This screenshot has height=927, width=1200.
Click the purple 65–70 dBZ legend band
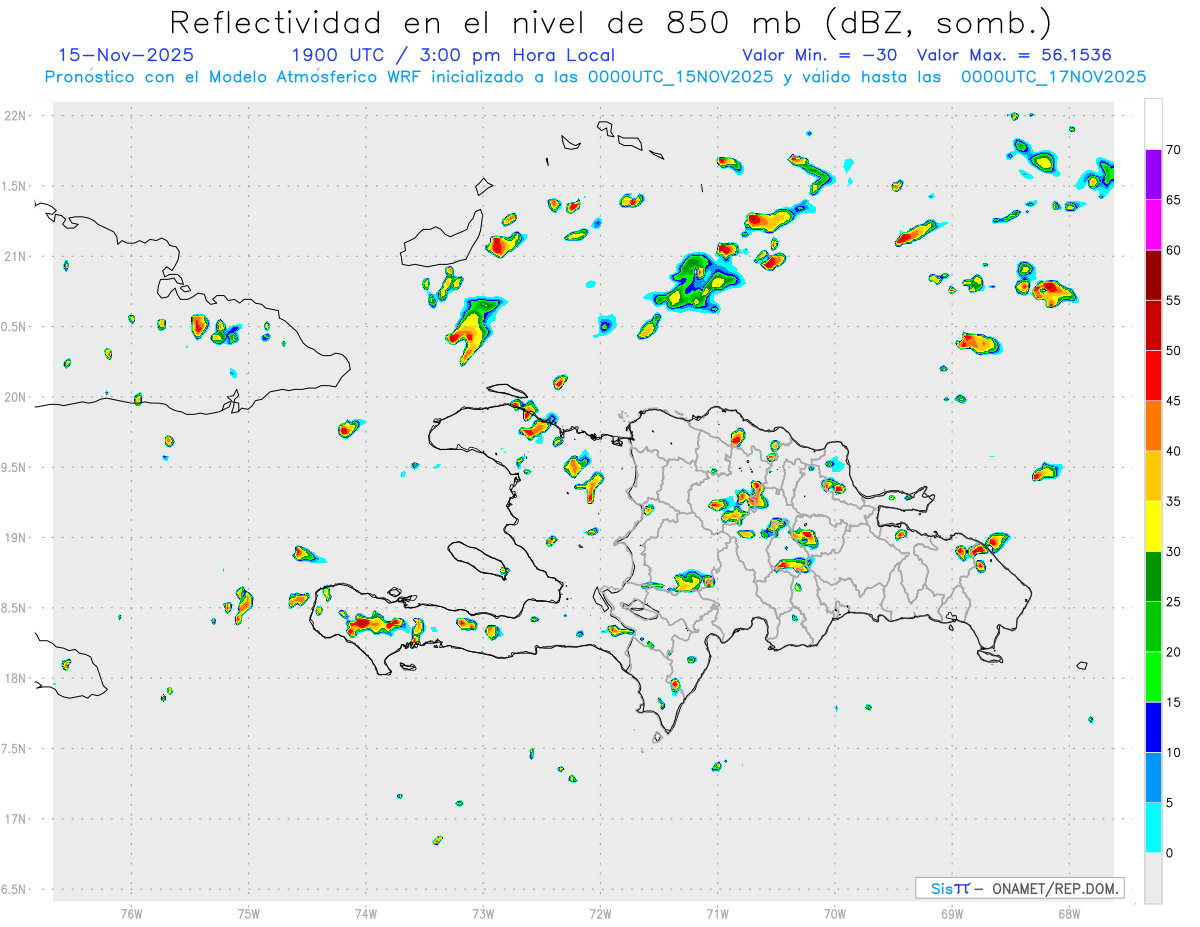pos(1153,175)
